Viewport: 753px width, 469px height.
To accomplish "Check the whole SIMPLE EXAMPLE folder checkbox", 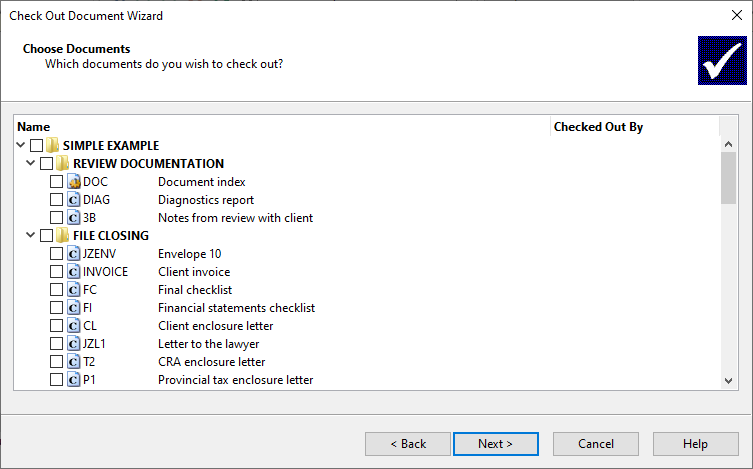I will [36, 145].
